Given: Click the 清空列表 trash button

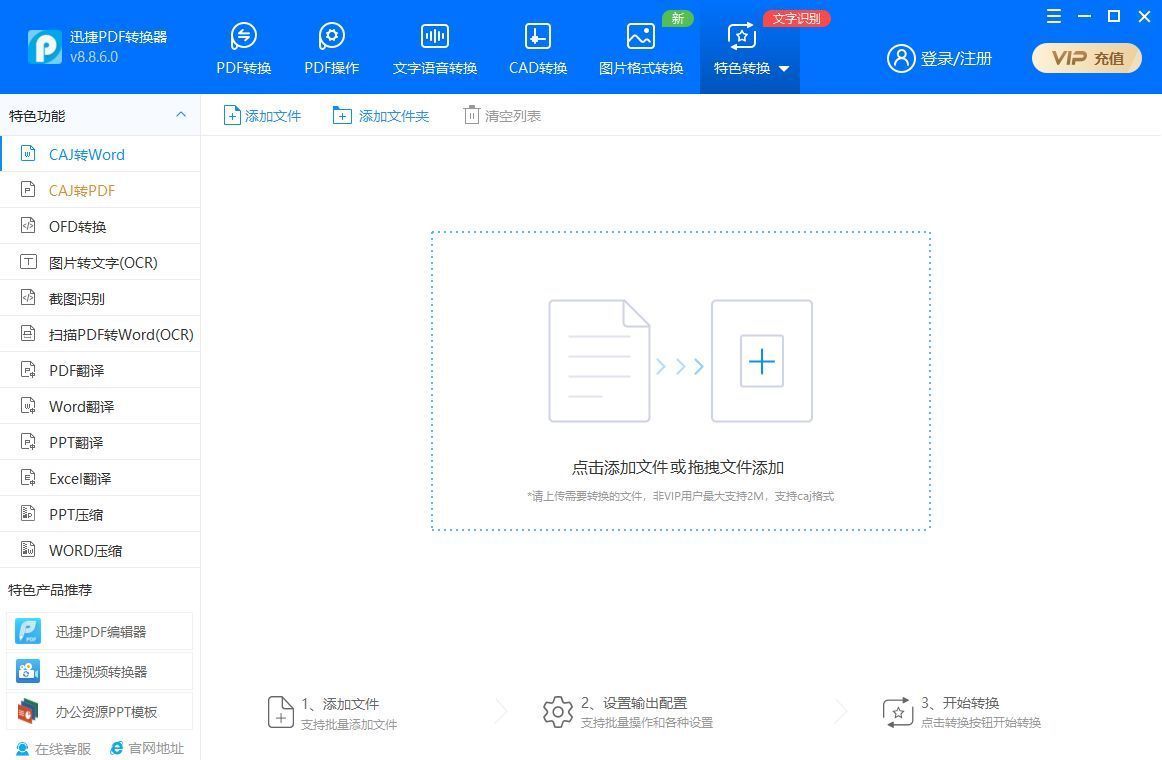Looking at the screenshot, I should tap(502, 116).
